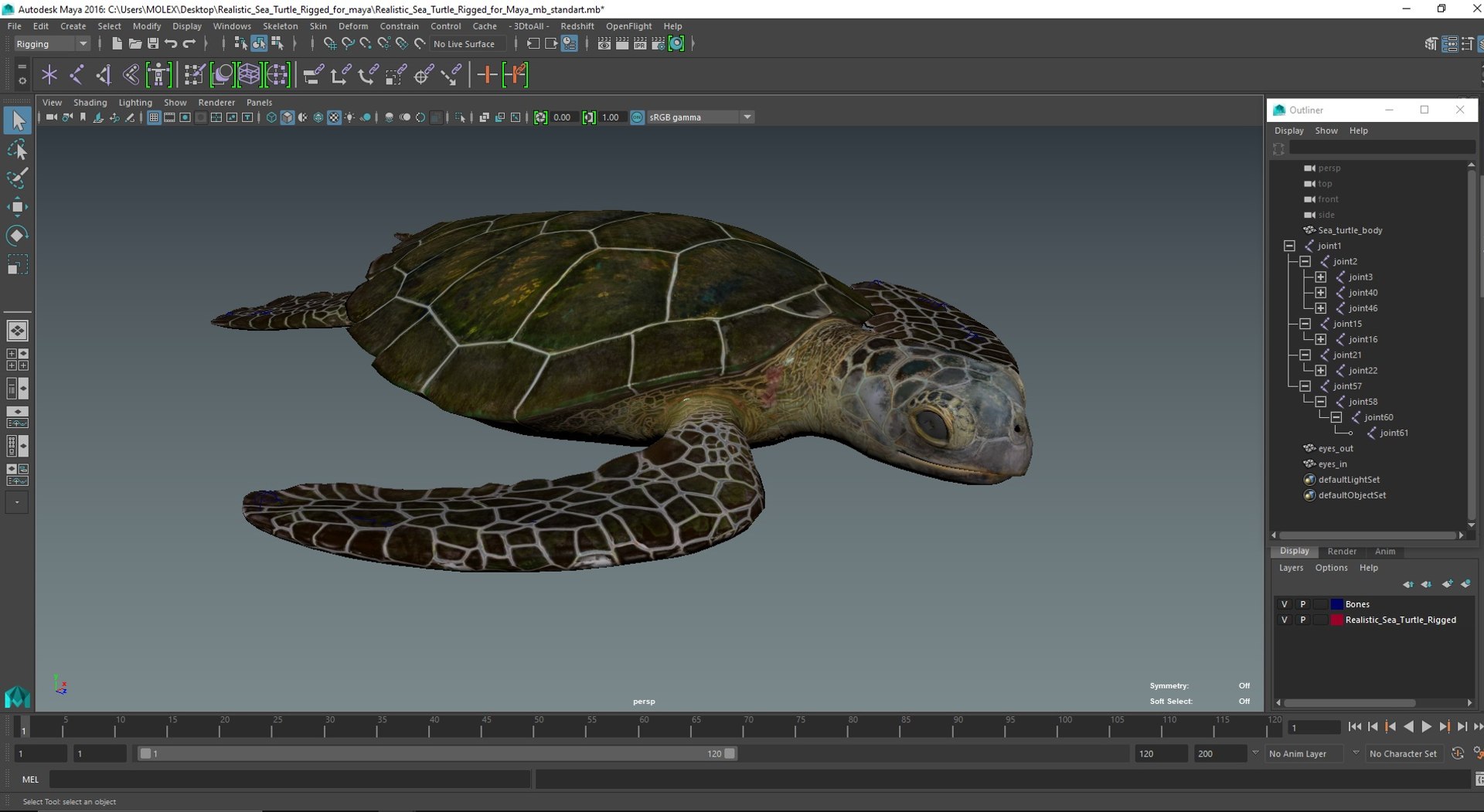Activate the Rotate tool in toolbox

(x=17, y=235)
